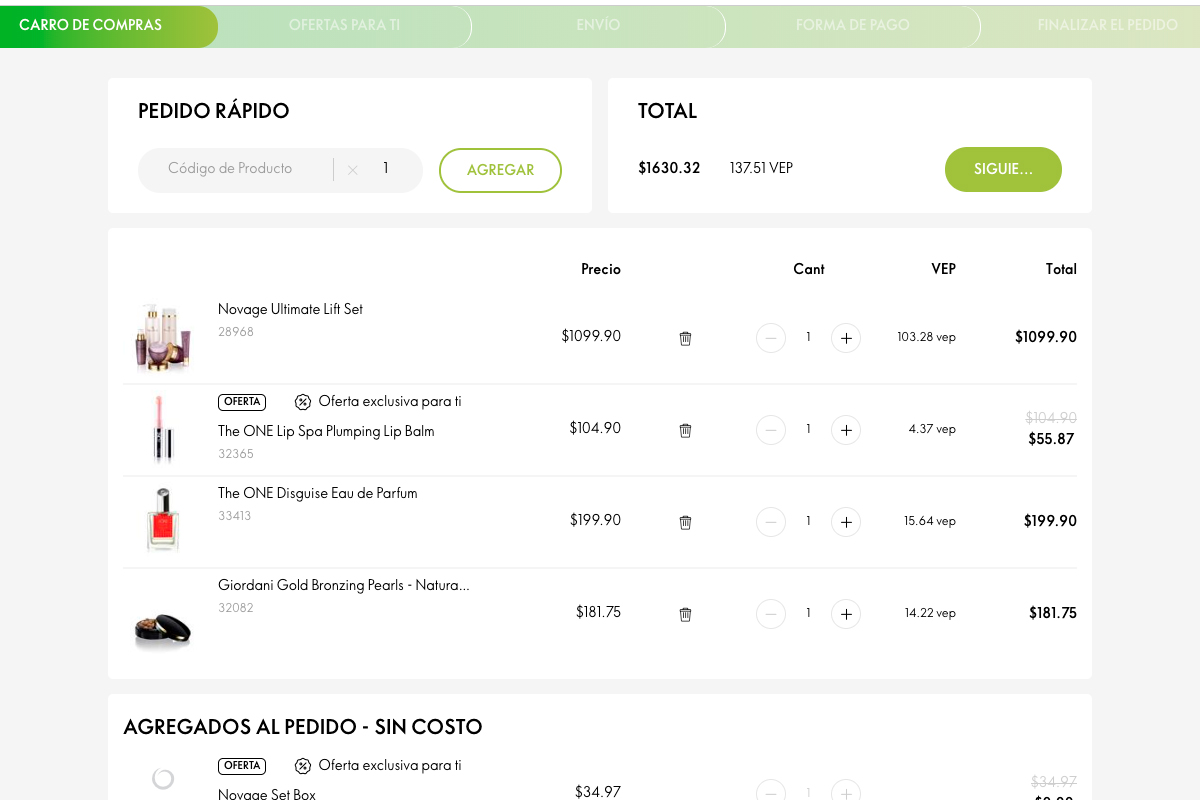Click the OFERTA badge on Lip Balm row
This screenshot has width=1200, height=800.
(242, 402)
